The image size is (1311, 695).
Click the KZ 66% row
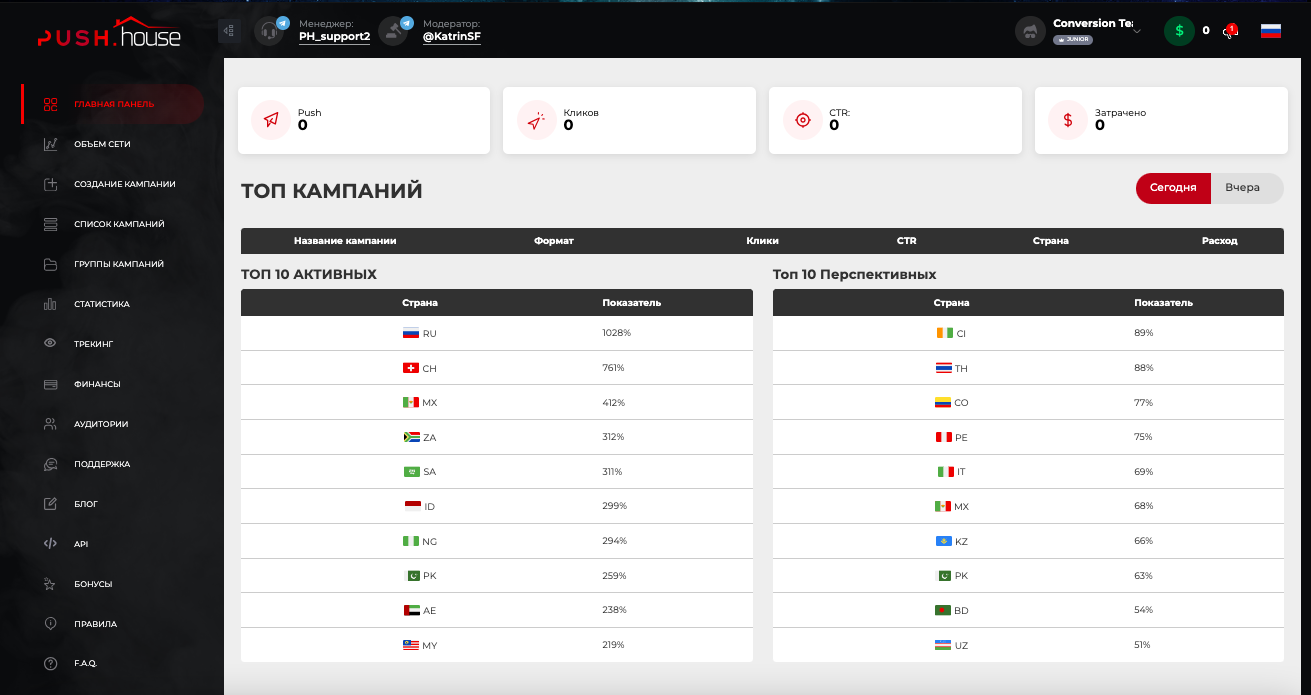point(1028,541)
